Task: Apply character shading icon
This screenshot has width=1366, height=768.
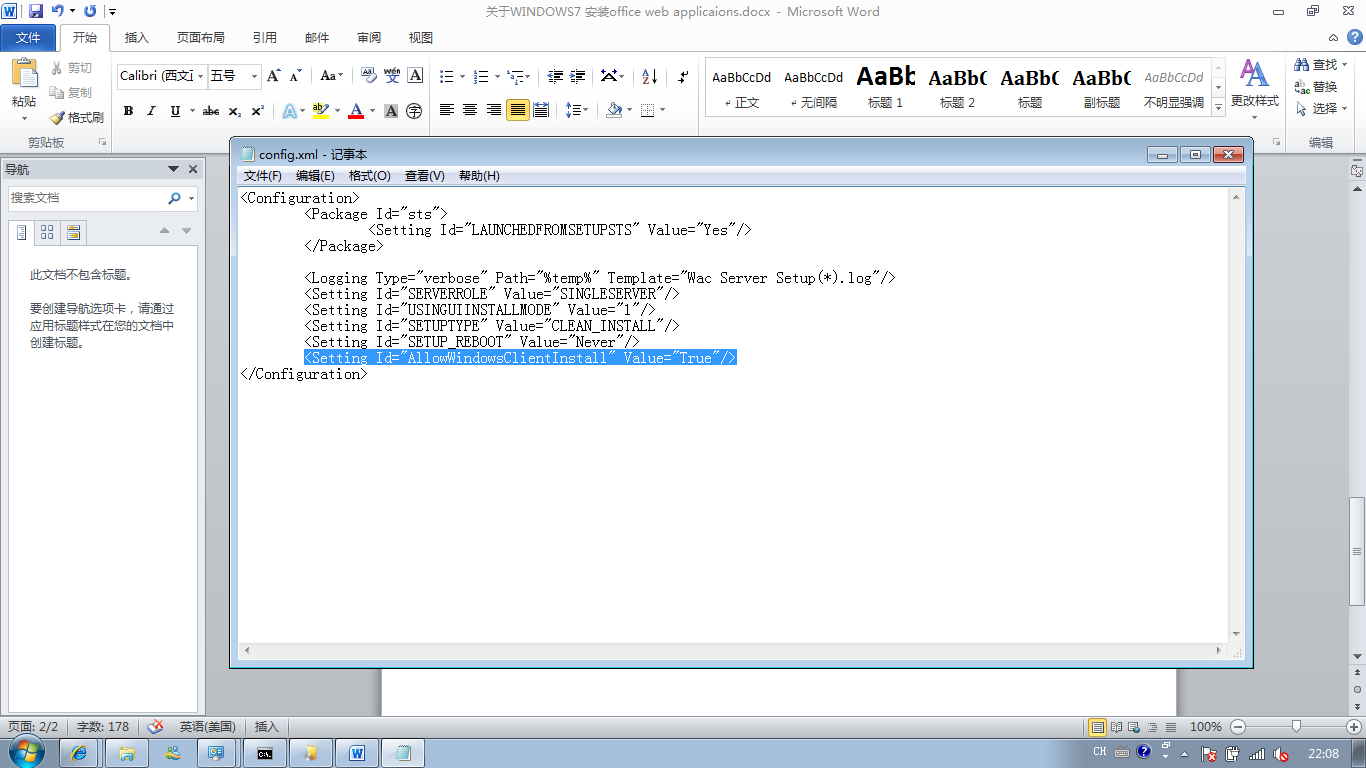Action: coord(391,111)
